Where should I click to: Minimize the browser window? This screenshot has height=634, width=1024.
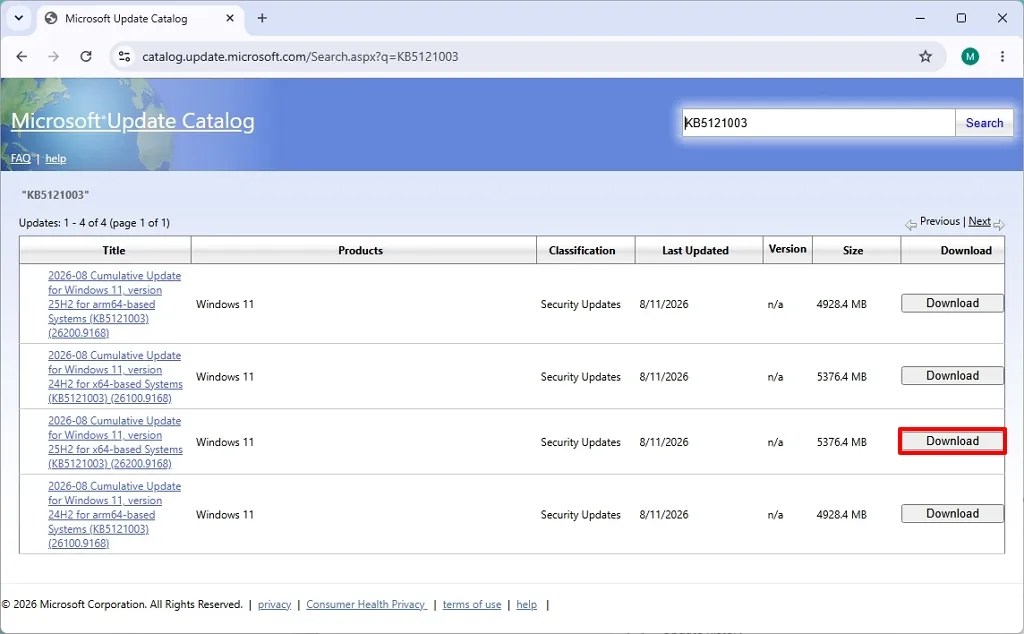tap(920, 18)
